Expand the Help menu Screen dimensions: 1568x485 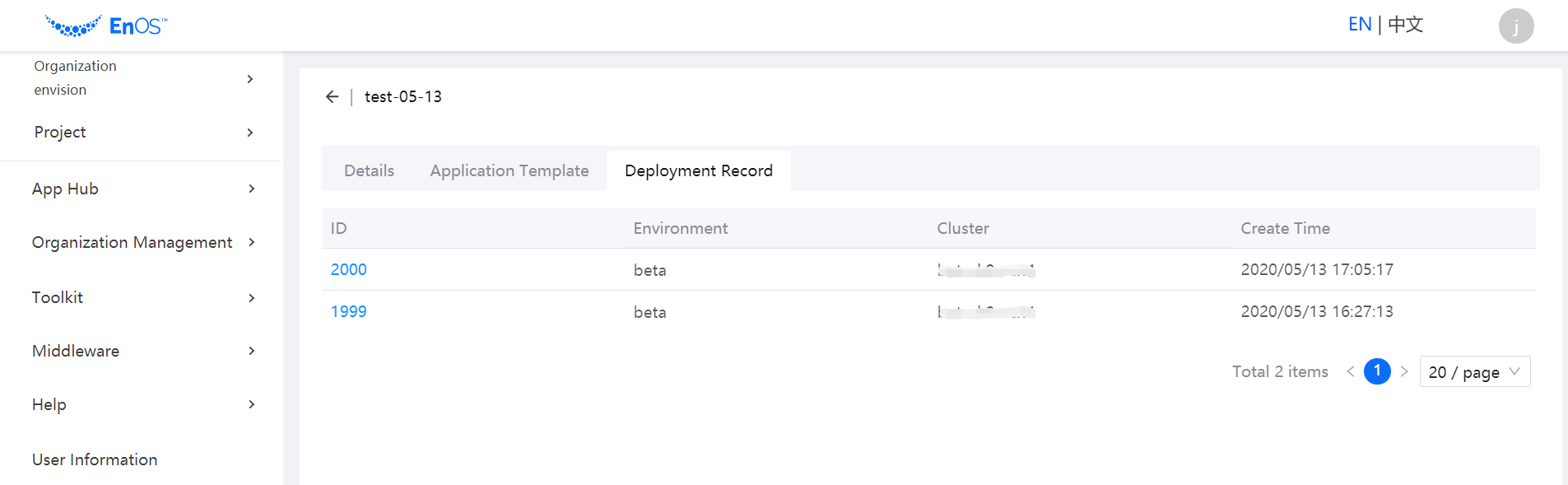251,404
